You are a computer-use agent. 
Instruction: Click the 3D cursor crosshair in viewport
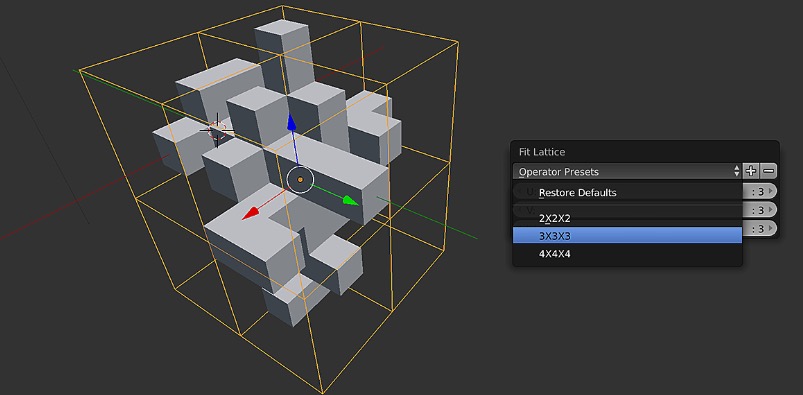coord(217,130)
